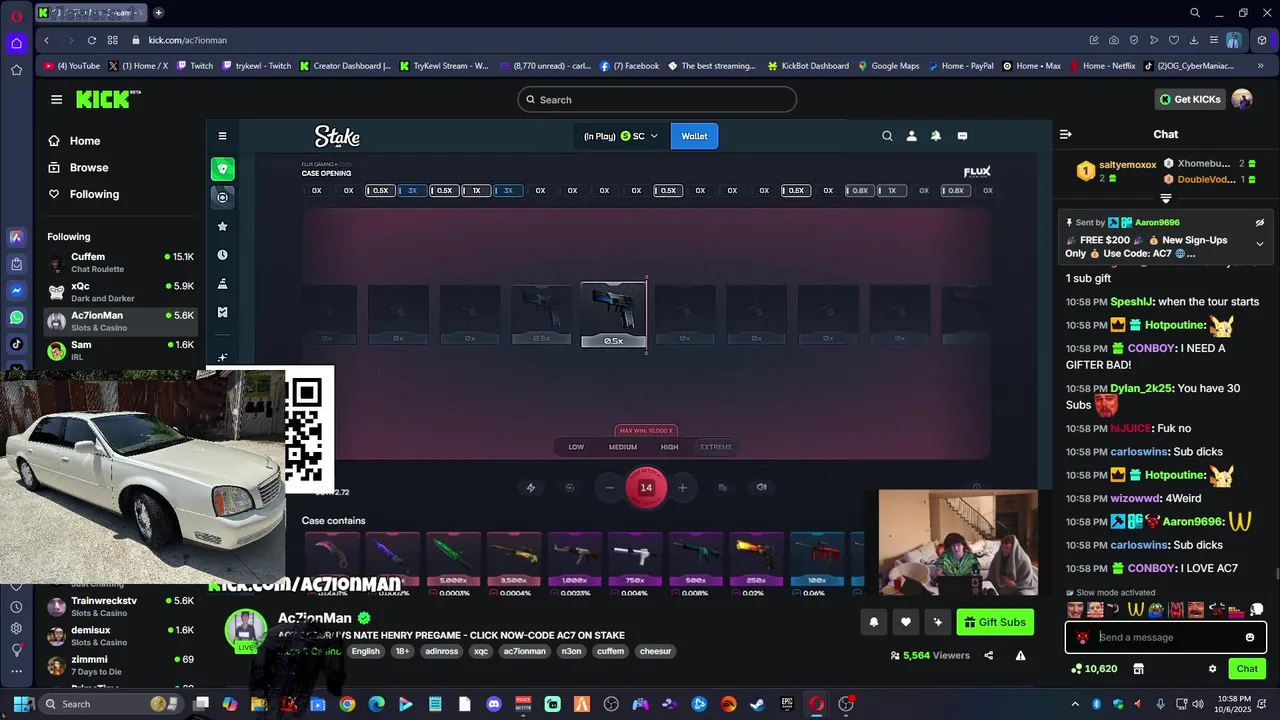Open the Google Maps bookmark
Image resolution: width=1280 pixels, height=720 pixels.
coord(888,66)
